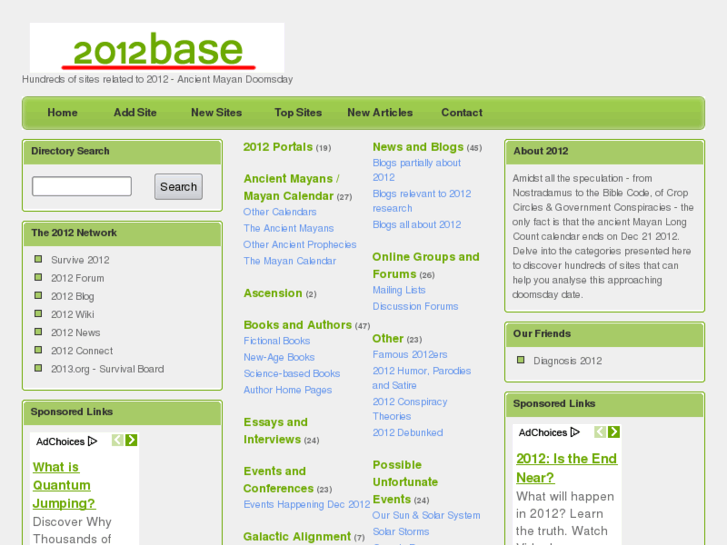Open Blogs all about 2012 link
The image size is (727, 545).
(416, 224)
